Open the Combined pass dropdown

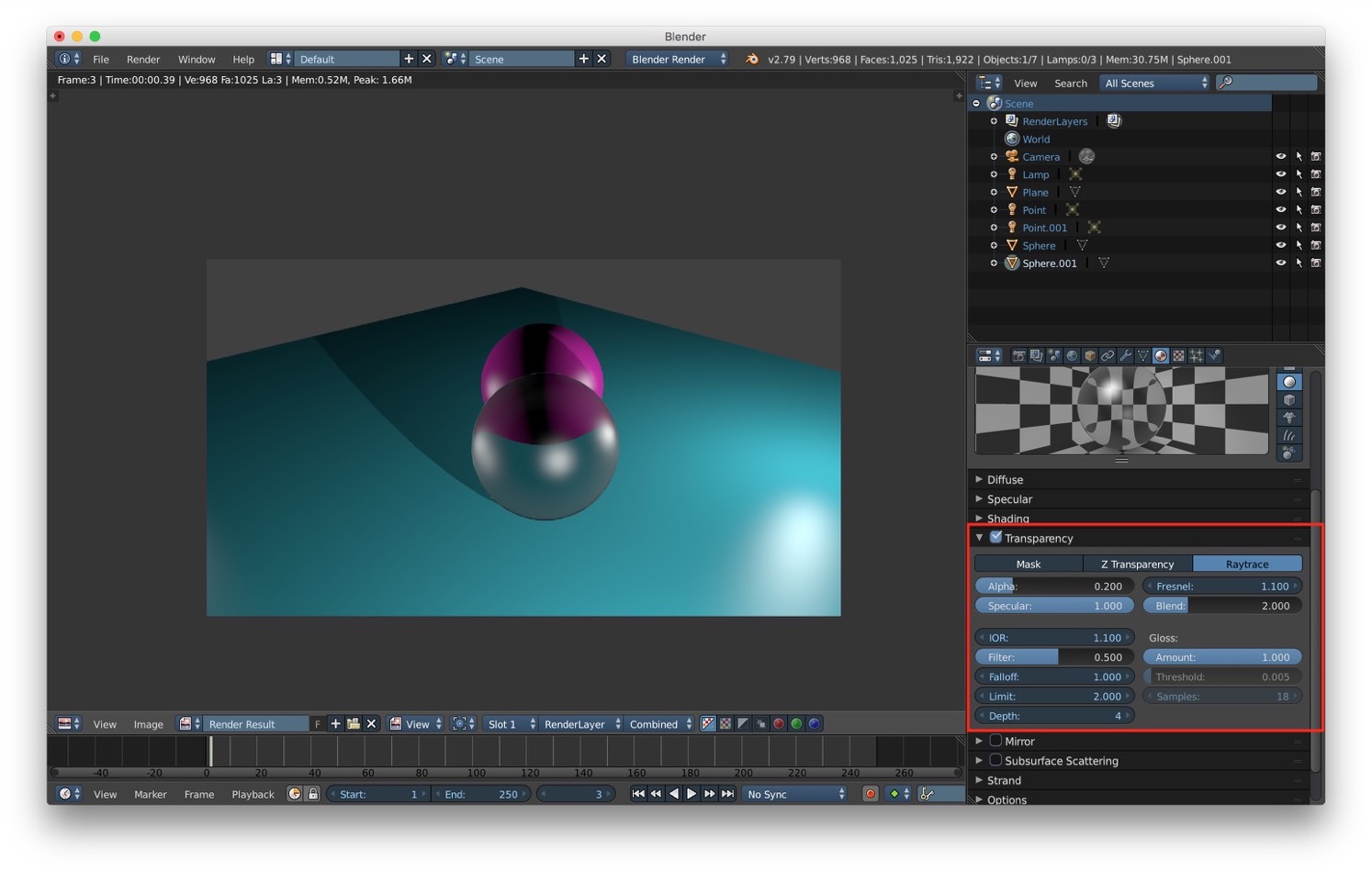[x=659, y=723]
